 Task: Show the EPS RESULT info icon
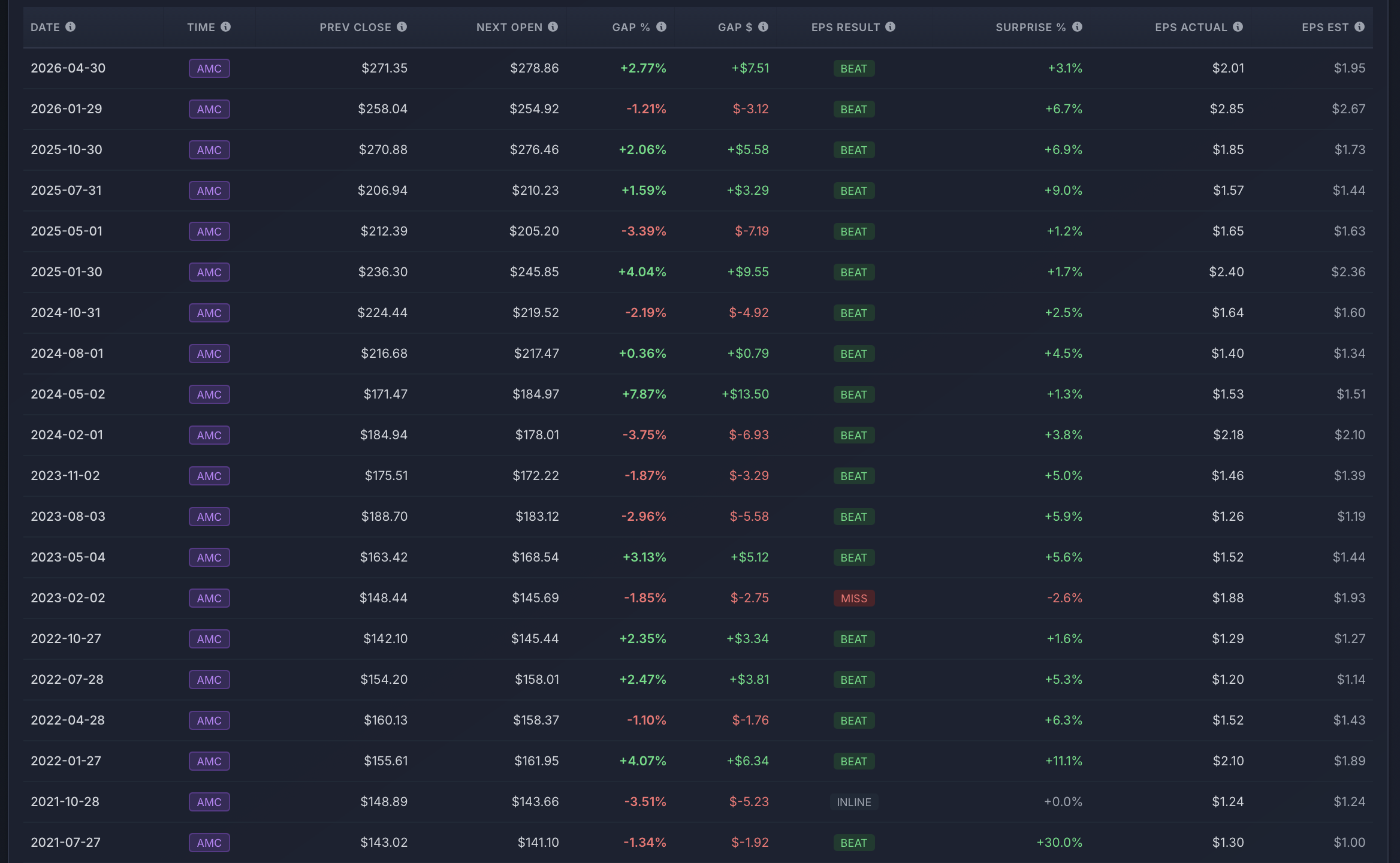pyautogui.click(x=890, y=27)
